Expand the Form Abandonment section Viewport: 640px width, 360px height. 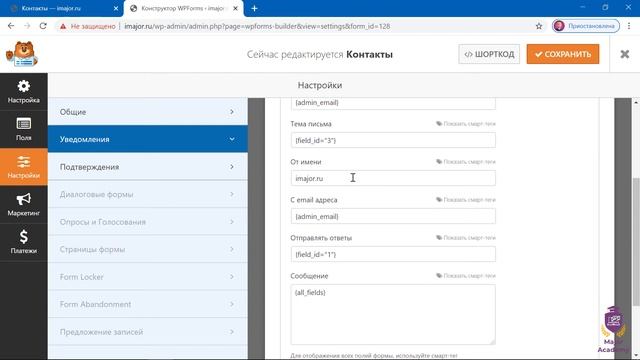tap(148, 304)
